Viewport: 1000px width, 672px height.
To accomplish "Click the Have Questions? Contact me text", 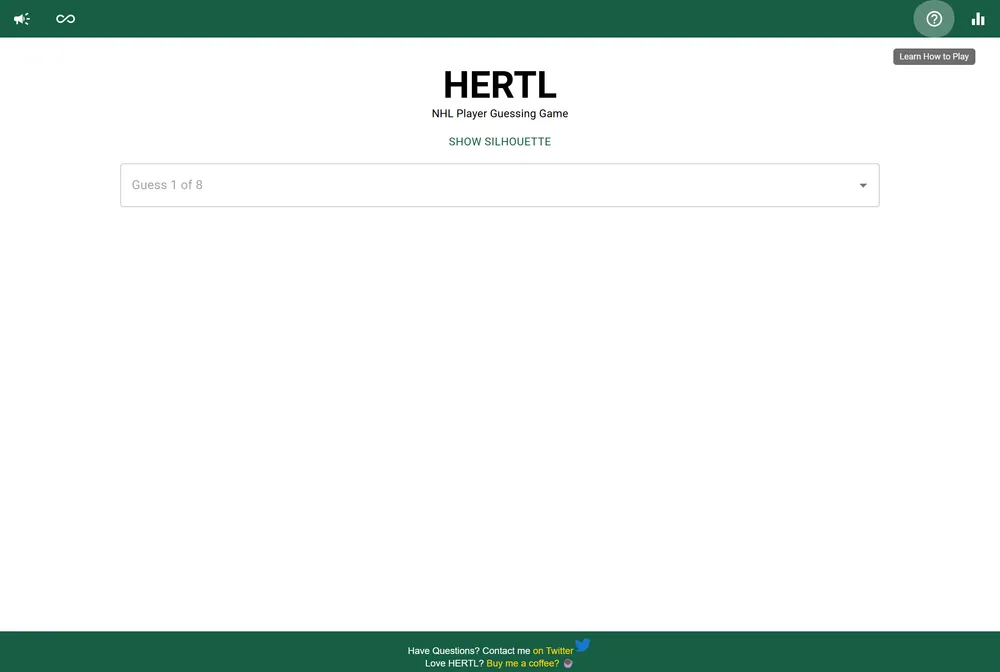I will click(469, 651).
